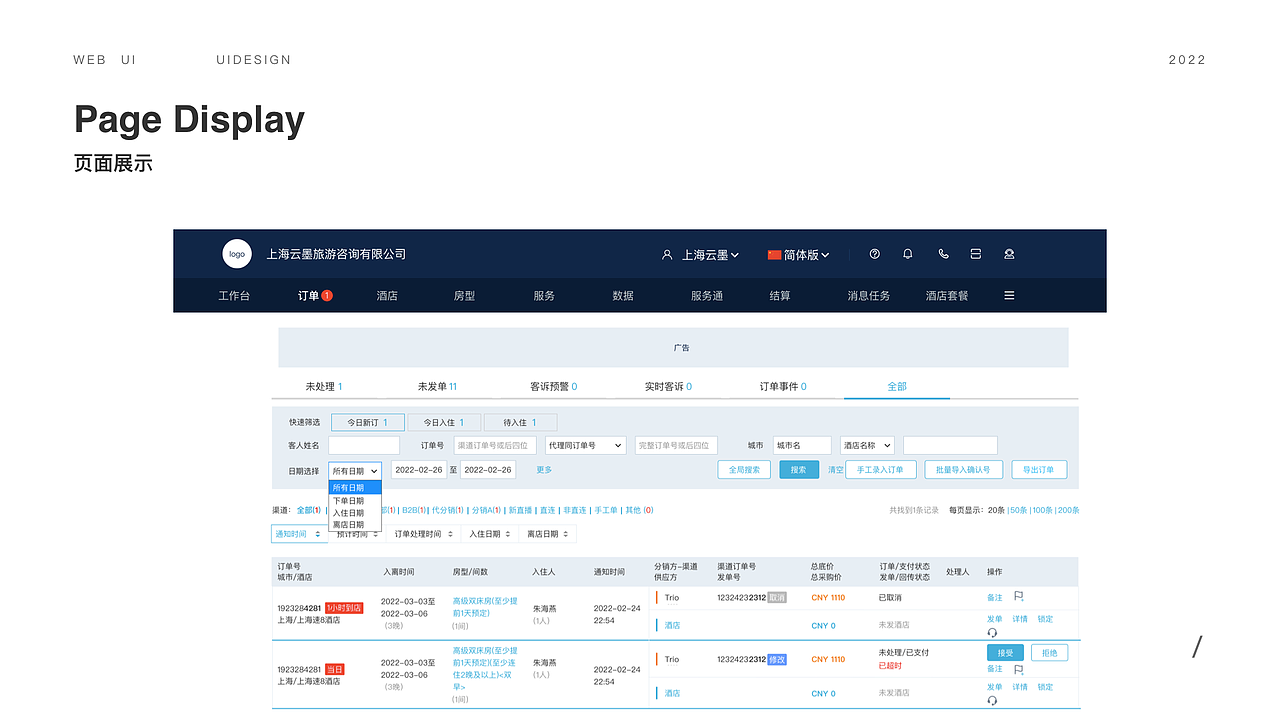This screenshot has height=720, width=1280.
Task: Toggle 待入住 quick filter
Action: (x=520, y=423)
